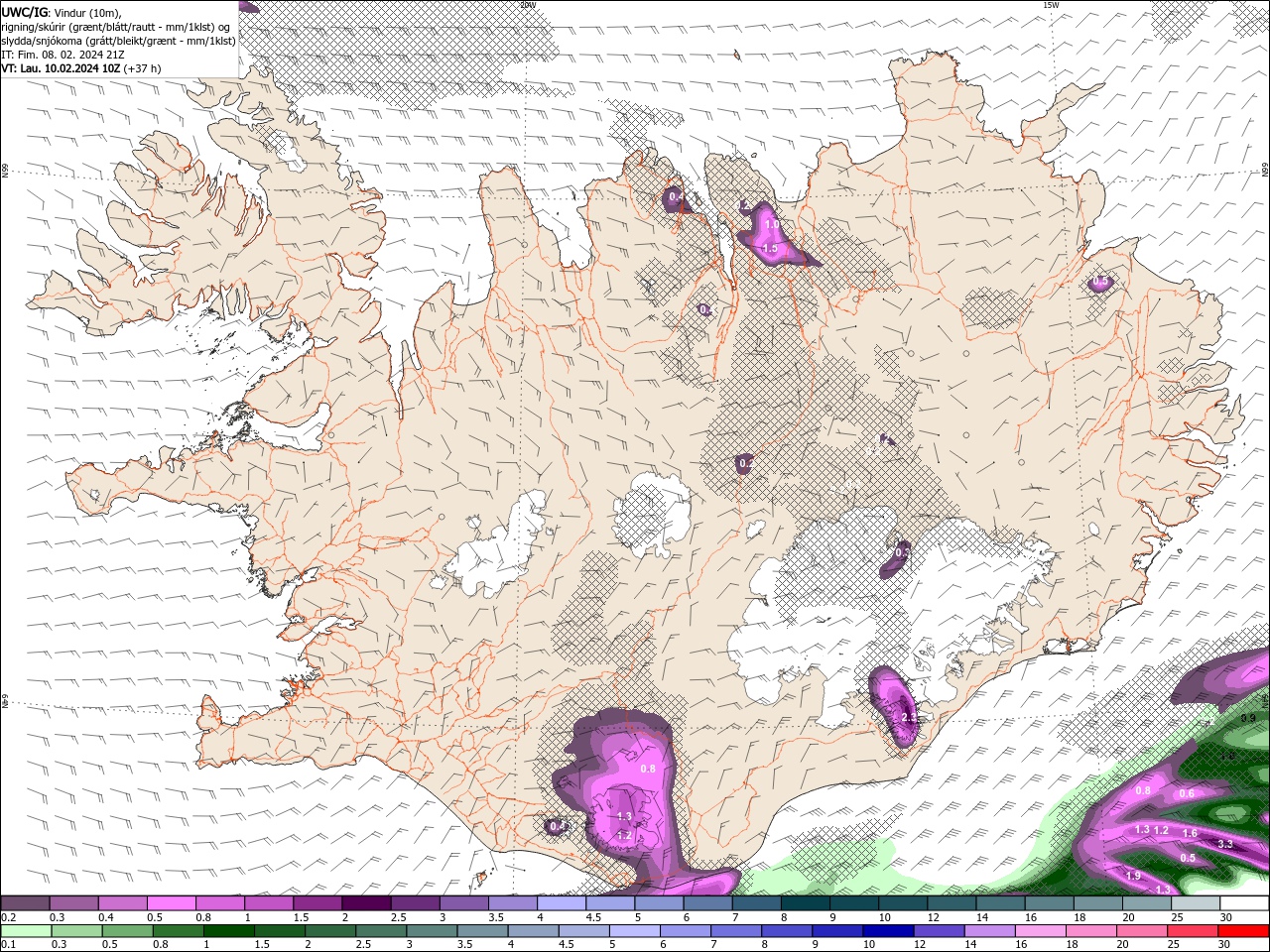Click the white 30 swatch ending the upper legend
Viewport: 1270px width, 952px height.
1243,903
